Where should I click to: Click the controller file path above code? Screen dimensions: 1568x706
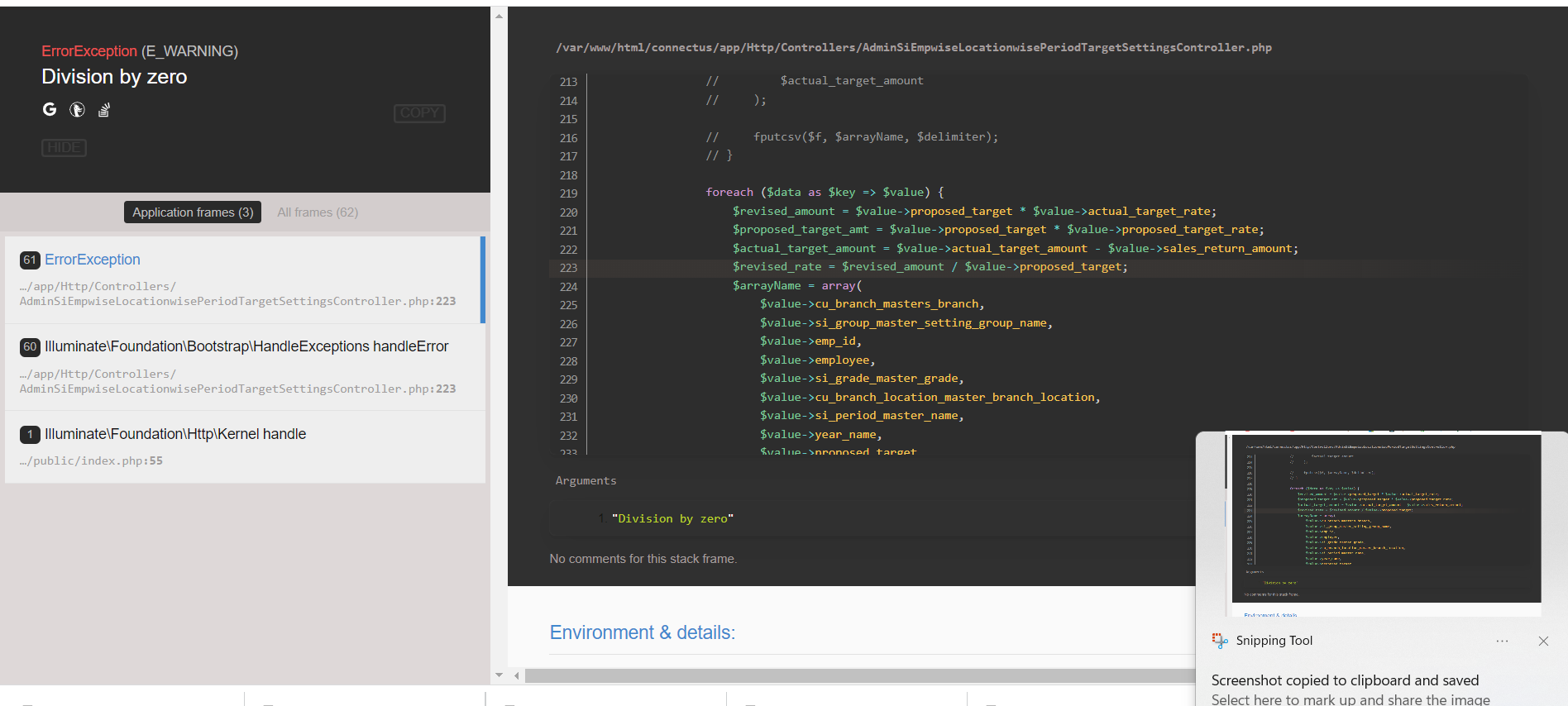click(914, 48)
